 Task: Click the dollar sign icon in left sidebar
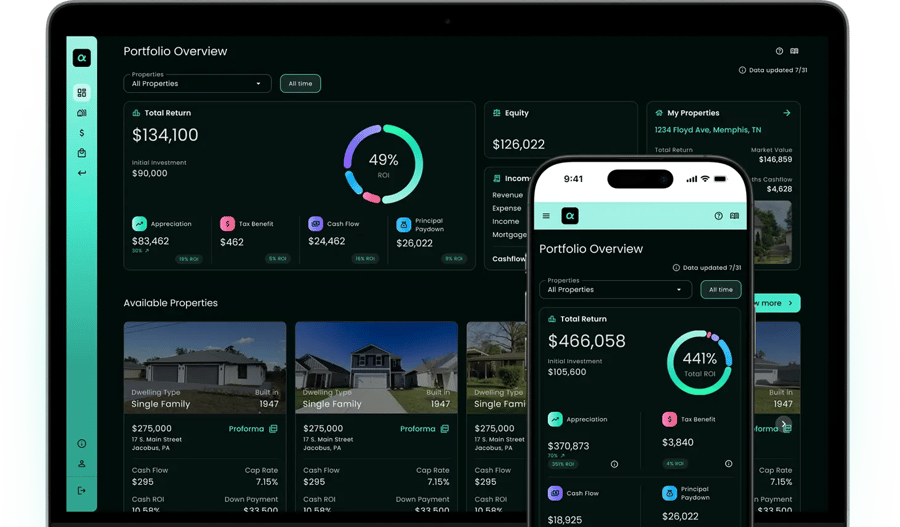click(x=82, y=133)
